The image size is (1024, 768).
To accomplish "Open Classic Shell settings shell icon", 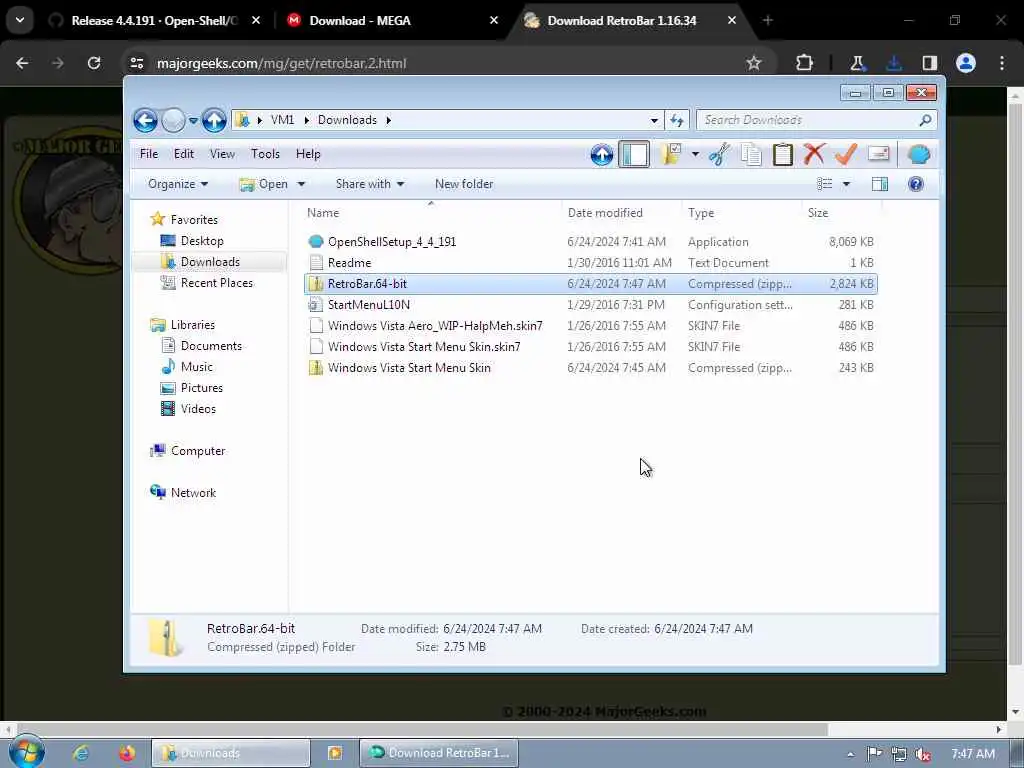I will 918,155.
